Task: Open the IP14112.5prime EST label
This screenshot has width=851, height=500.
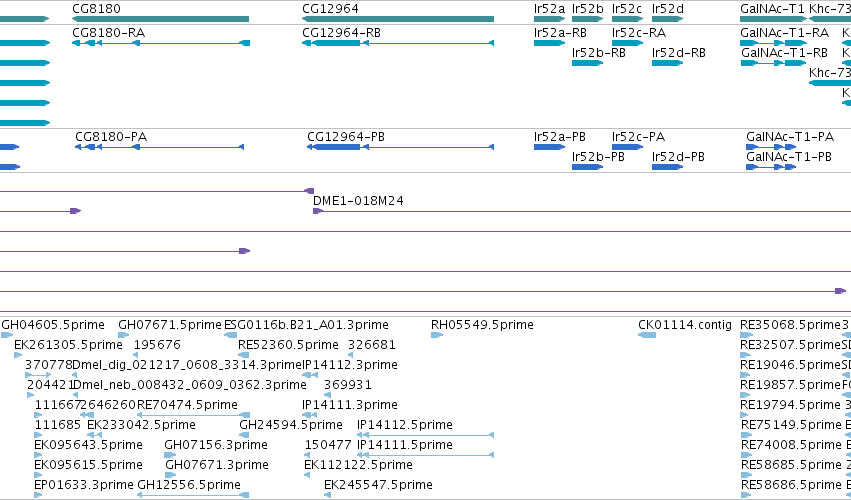Action: [x=405, y=425]
